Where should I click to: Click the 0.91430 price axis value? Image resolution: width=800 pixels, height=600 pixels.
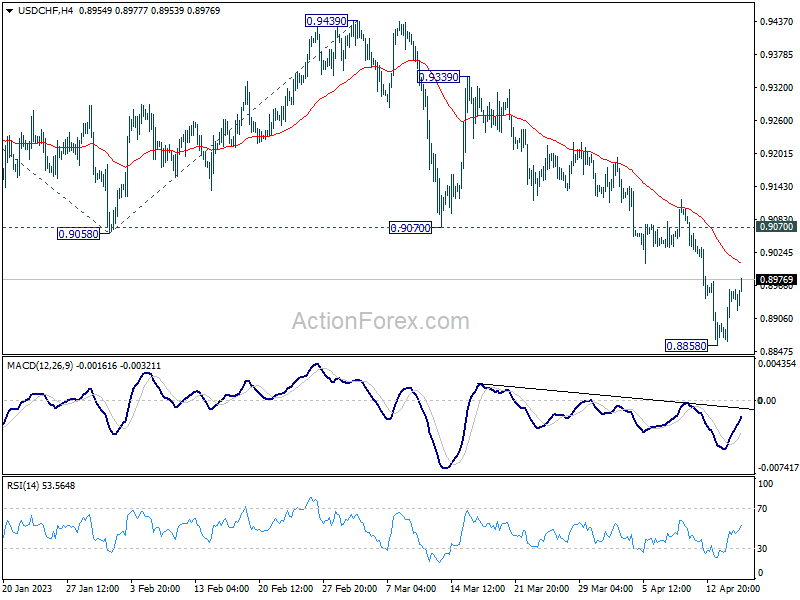(x=777, y=187)
